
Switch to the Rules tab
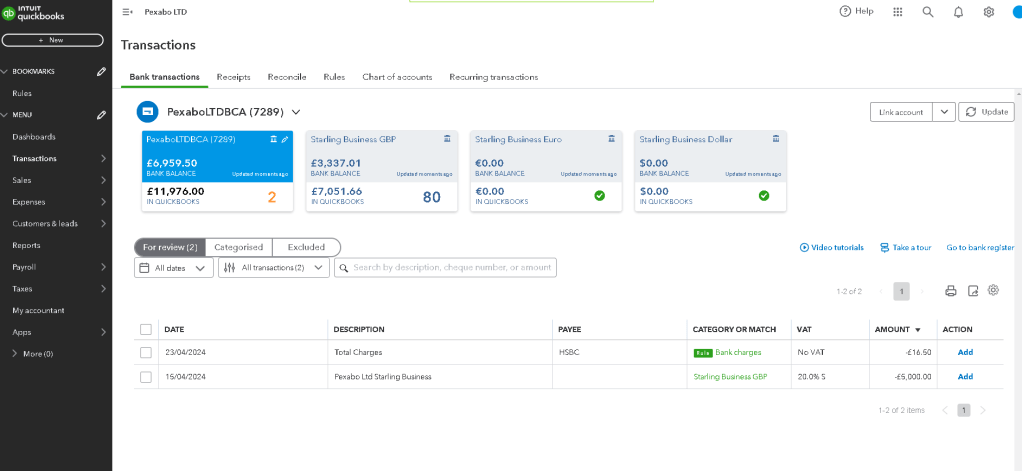[334, 77]
